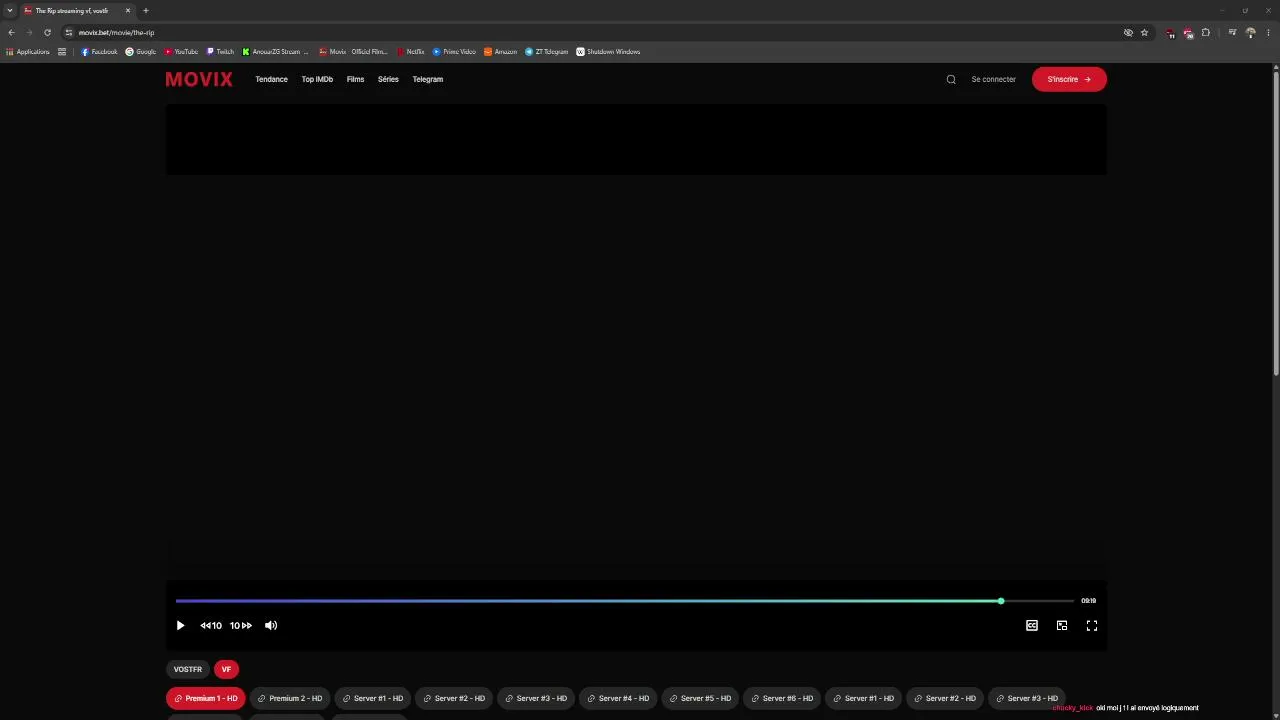Open Movix Official Film bookmark

tap(353, 52)
